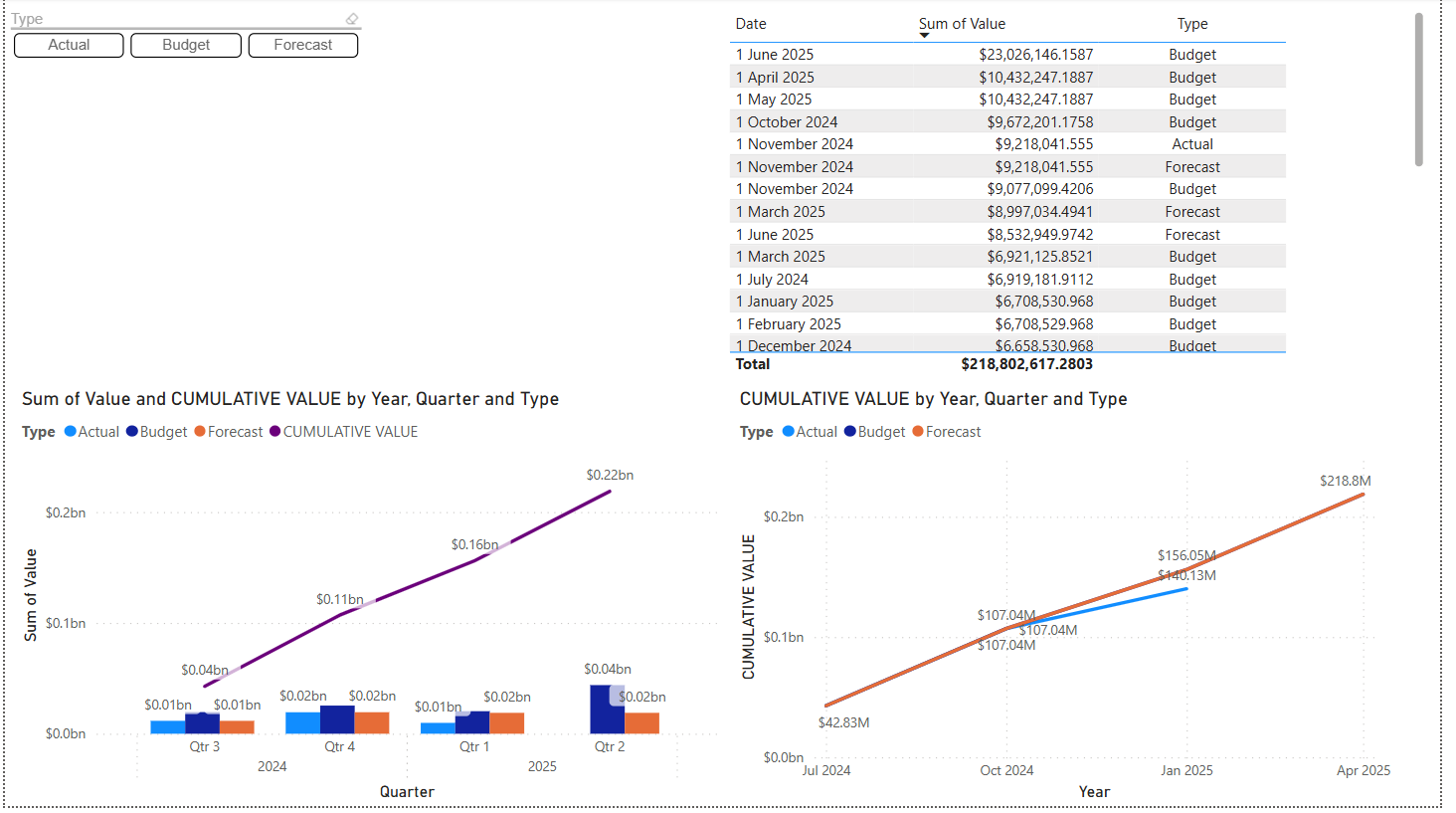Click Forecast legend marker in line chart
The image size is (1456, 813).
click(x=918, y=432)
